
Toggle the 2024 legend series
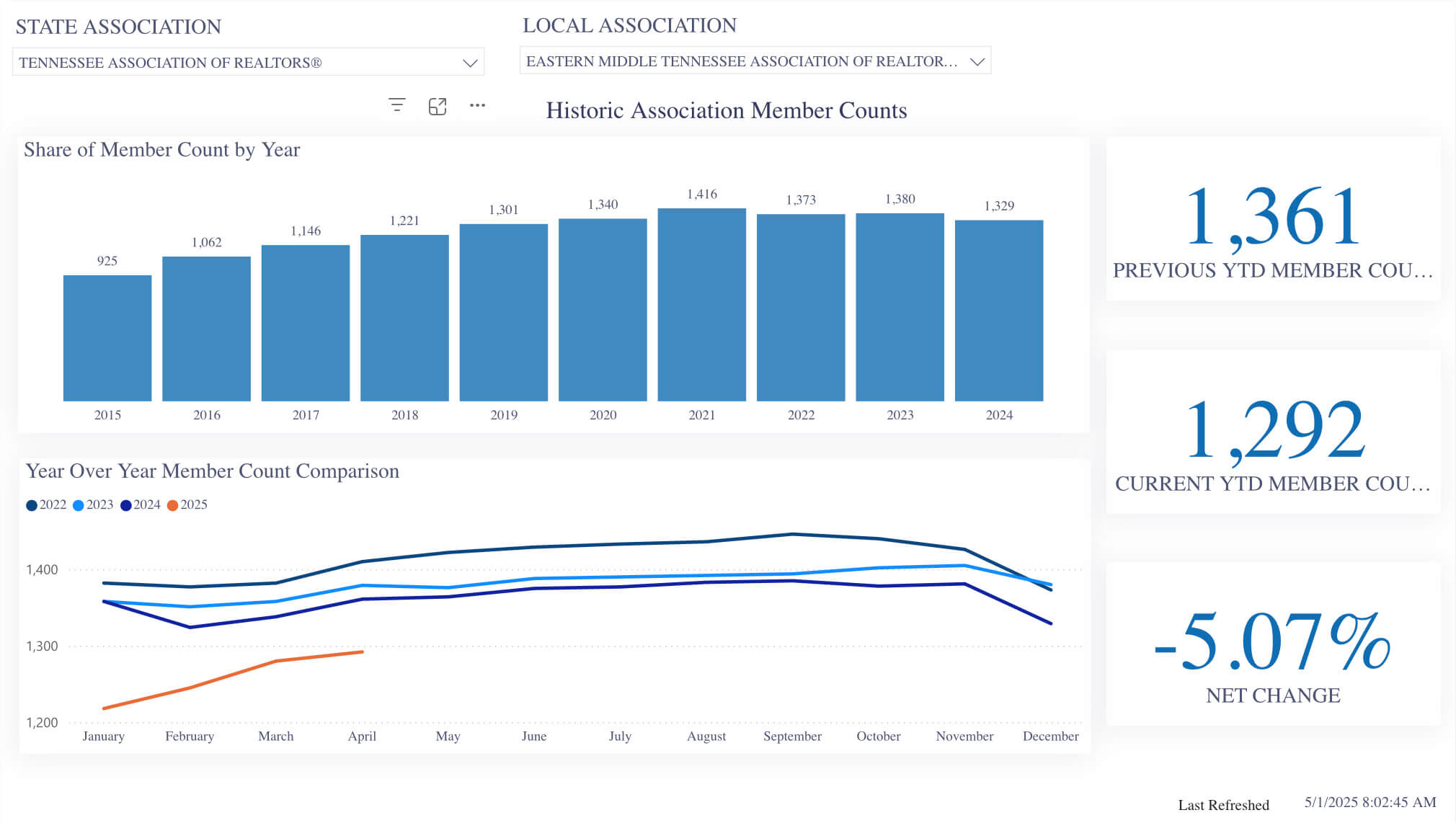point(141,504)
